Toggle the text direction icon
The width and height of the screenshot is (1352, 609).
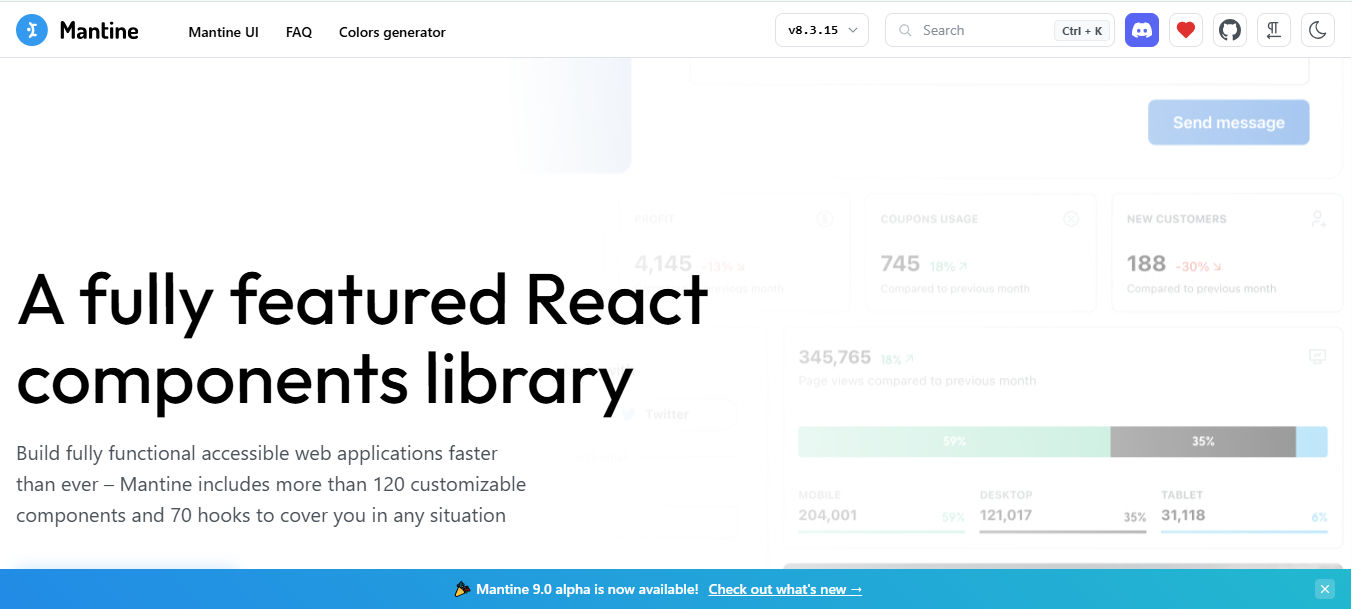(1274, 30)
